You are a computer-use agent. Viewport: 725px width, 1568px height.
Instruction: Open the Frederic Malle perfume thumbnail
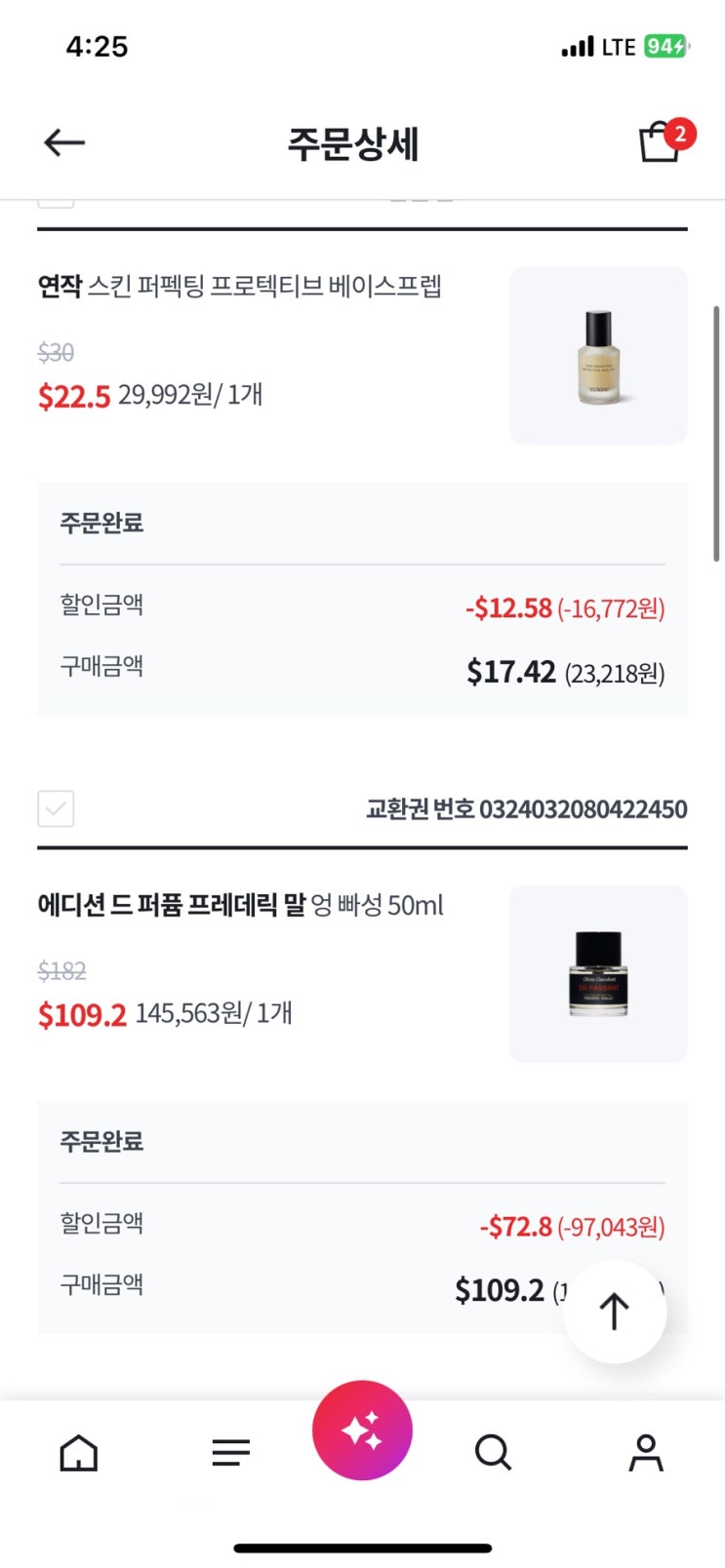pos(597,973)
